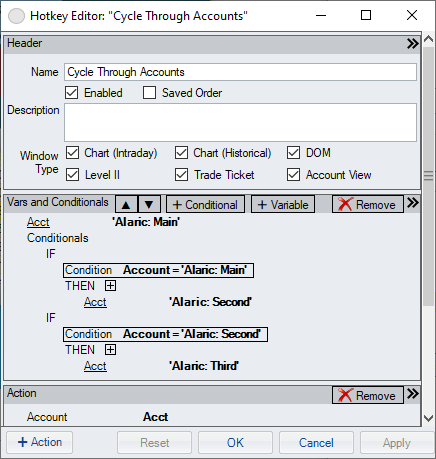Image resolution: width=436 pixels, height=459 pixels.
Task: Close the Hotkey Editor window
Action: pyautogui.click(x=412, y=15)
